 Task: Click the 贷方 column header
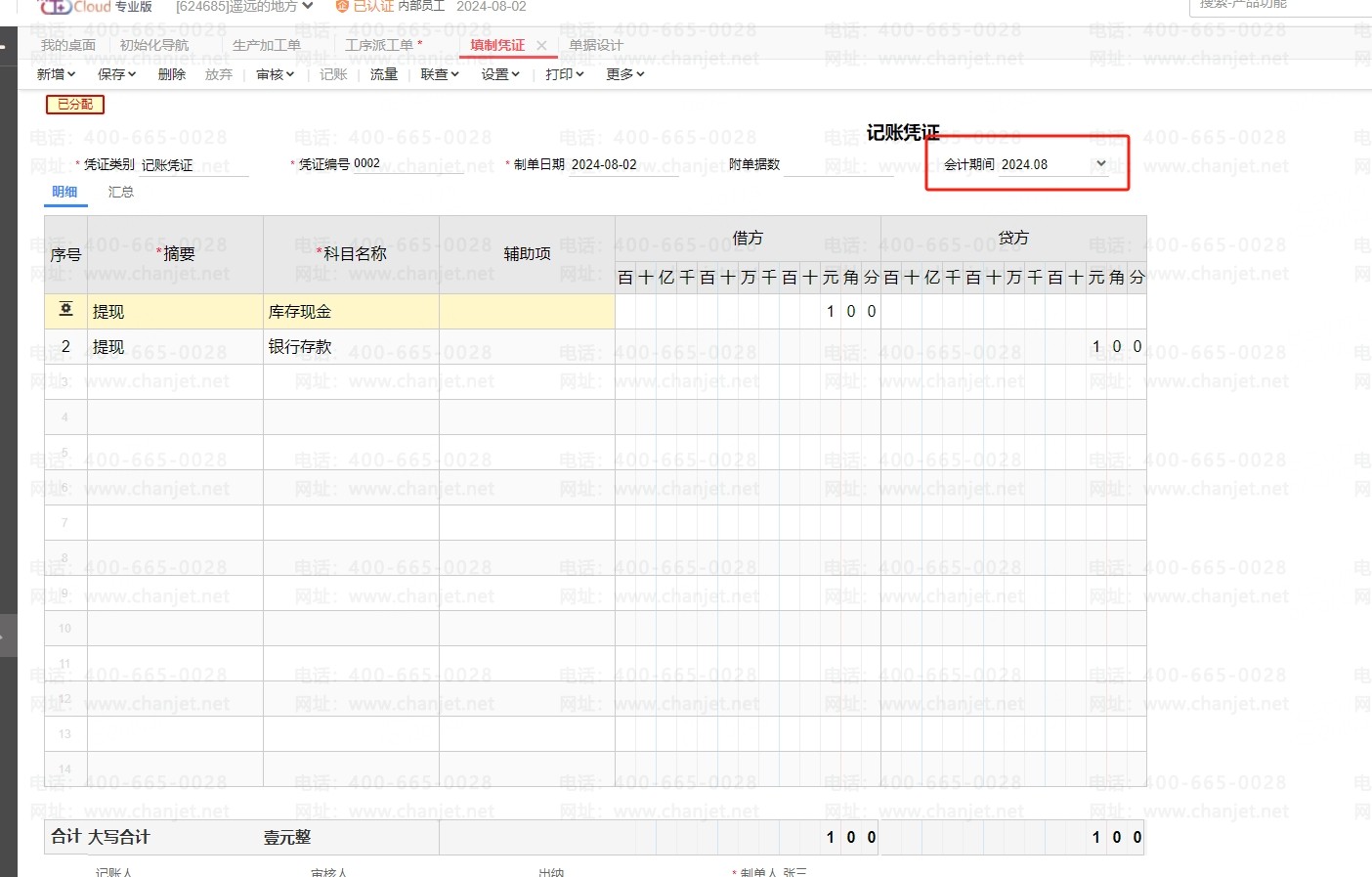click(1013, 238)
